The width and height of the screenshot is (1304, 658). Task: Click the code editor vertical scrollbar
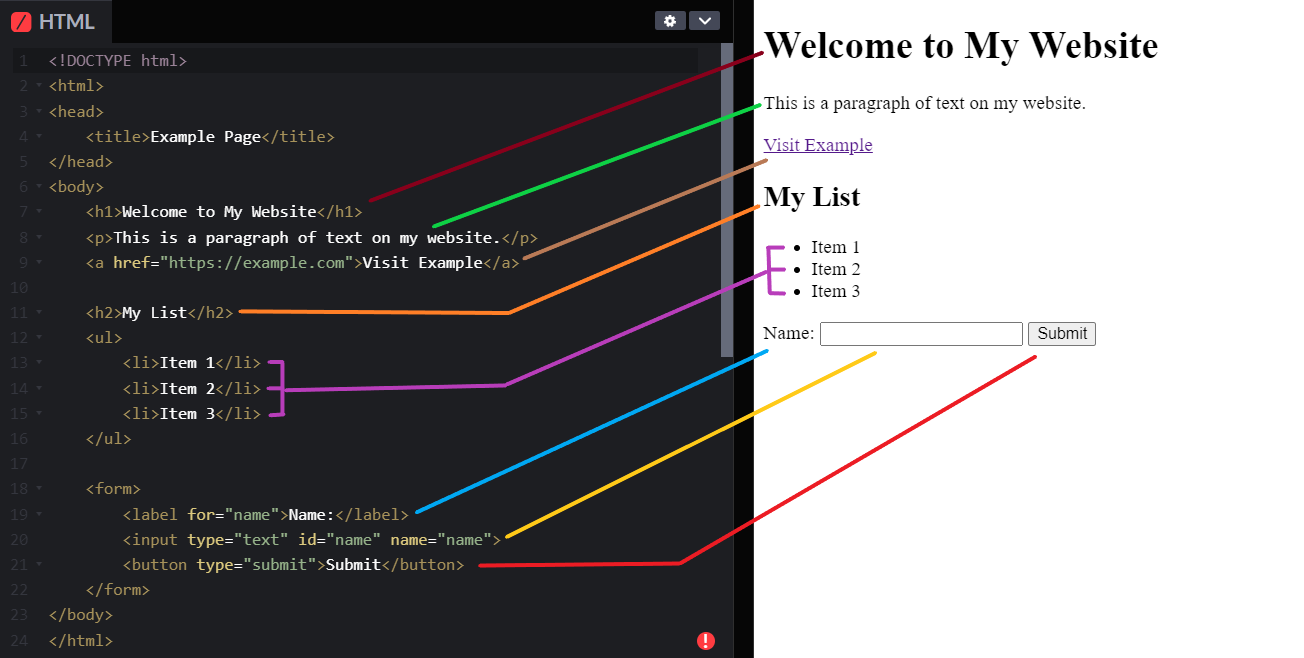pos(727,200)
